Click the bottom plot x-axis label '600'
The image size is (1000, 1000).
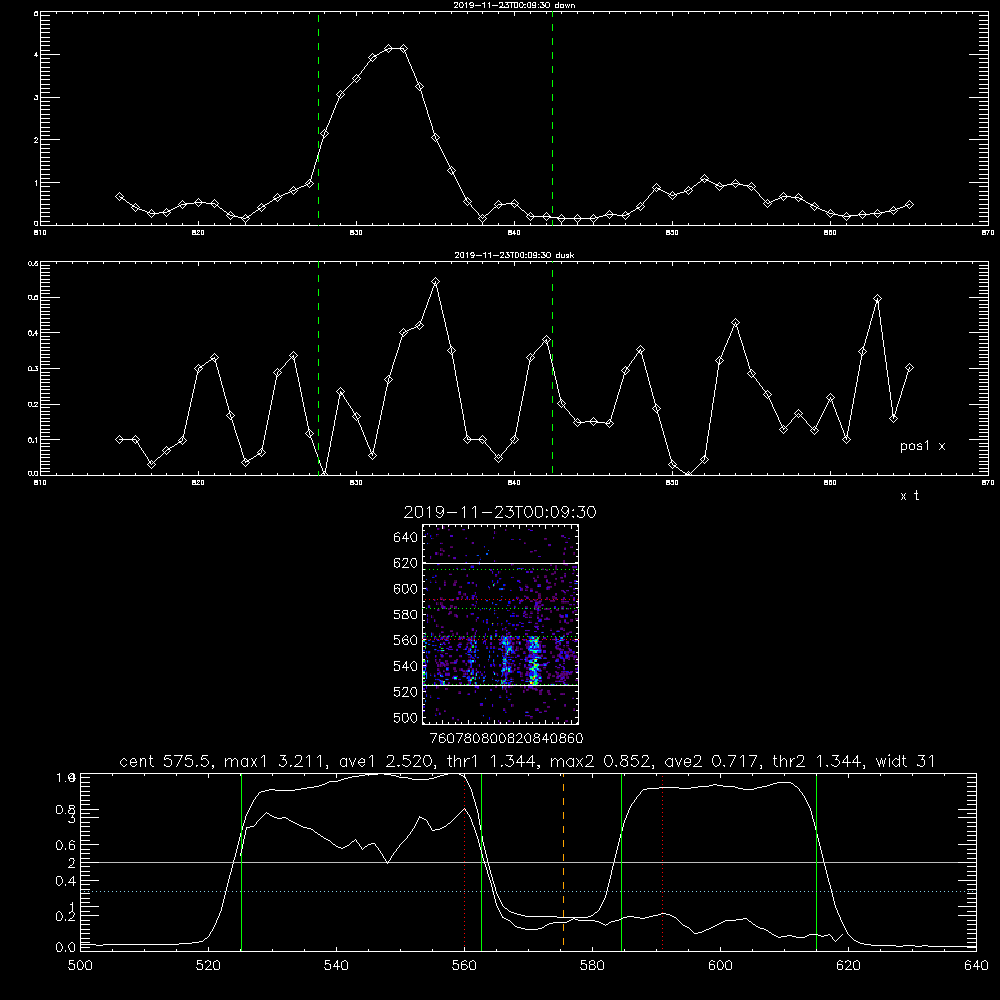tap(721, 966)
